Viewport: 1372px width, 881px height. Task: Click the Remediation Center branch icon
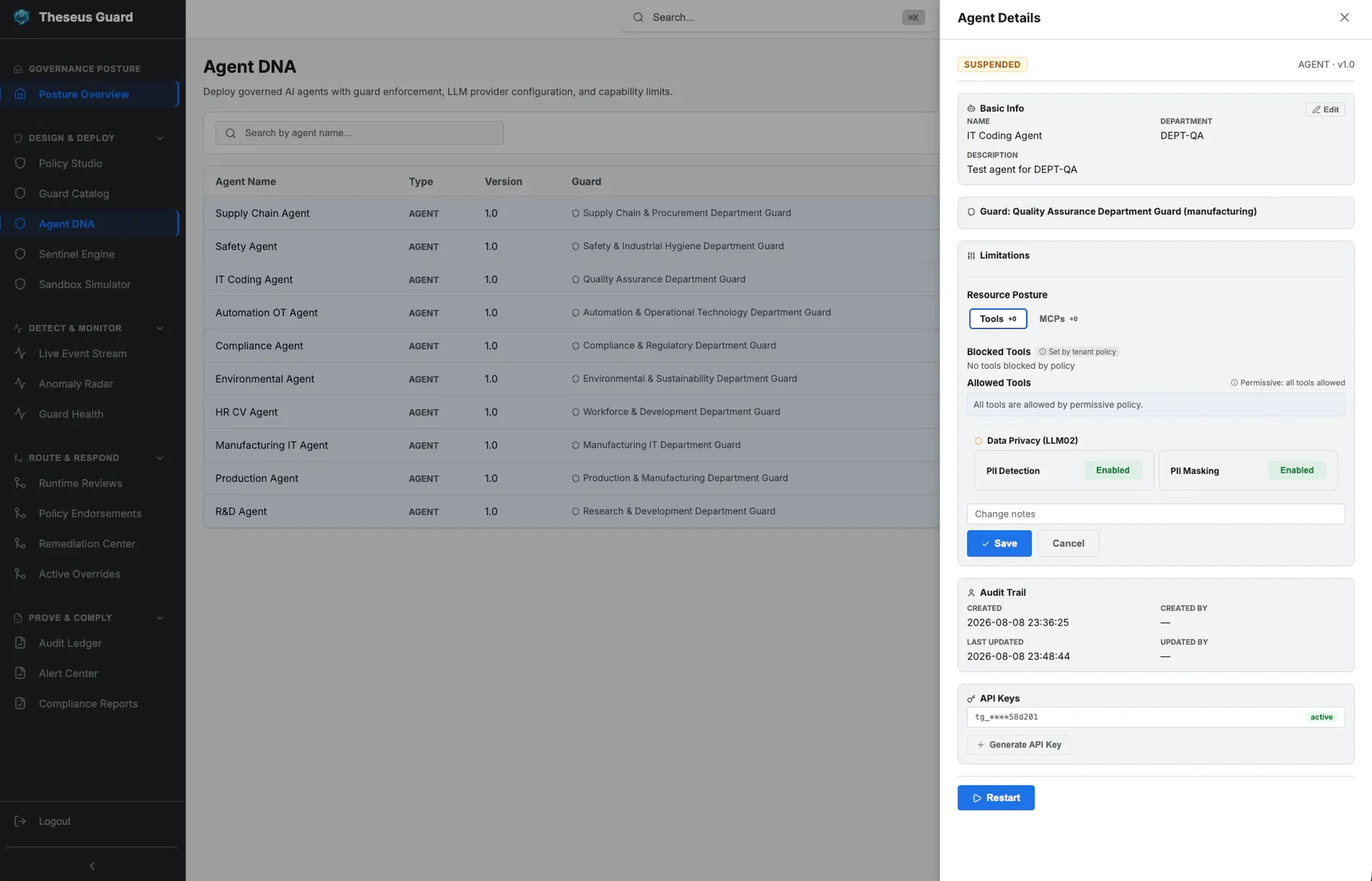click(21, 543)
